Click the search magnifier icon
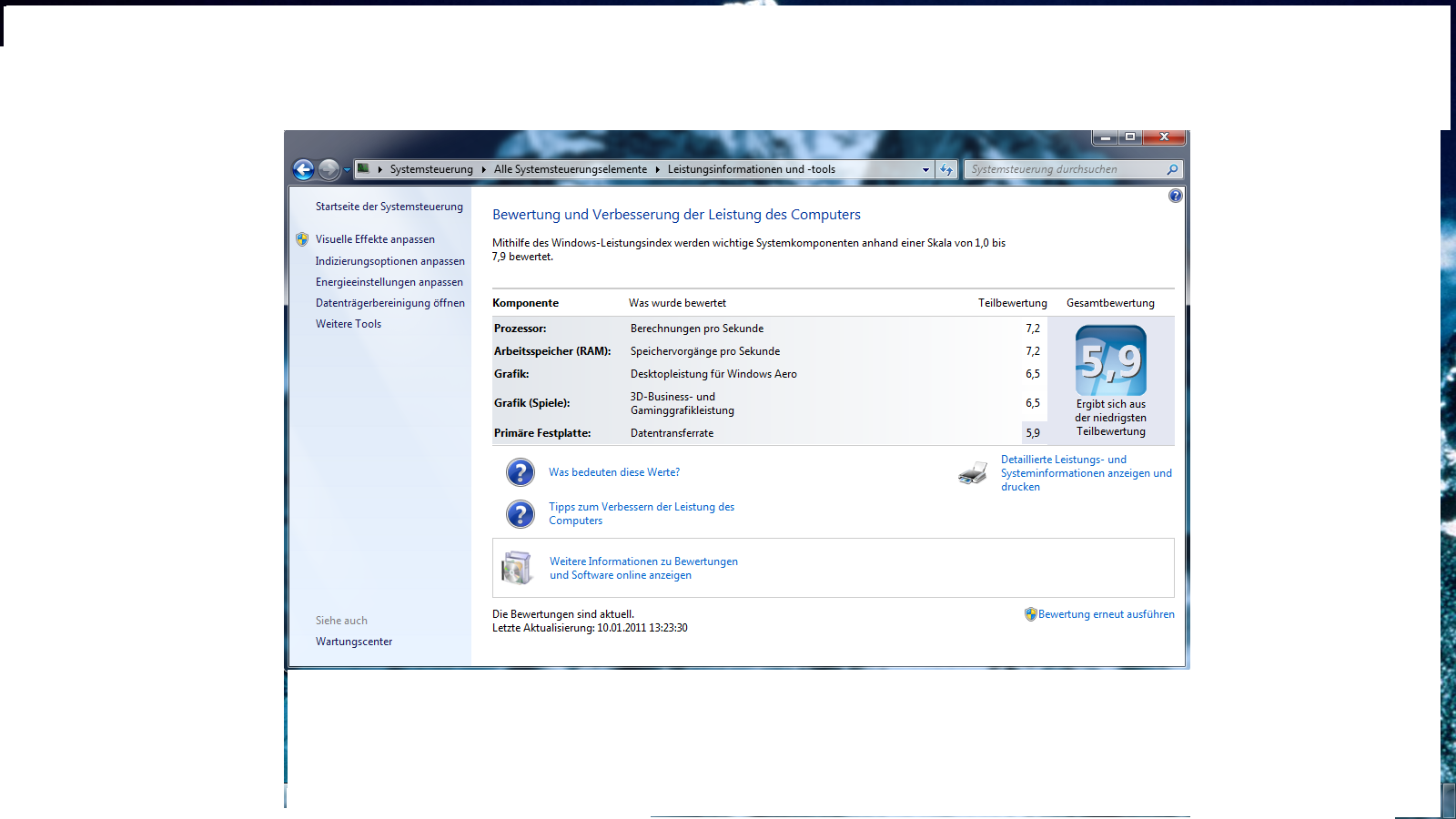The width and height of the screenshot is (1456, 819). 1172,169
